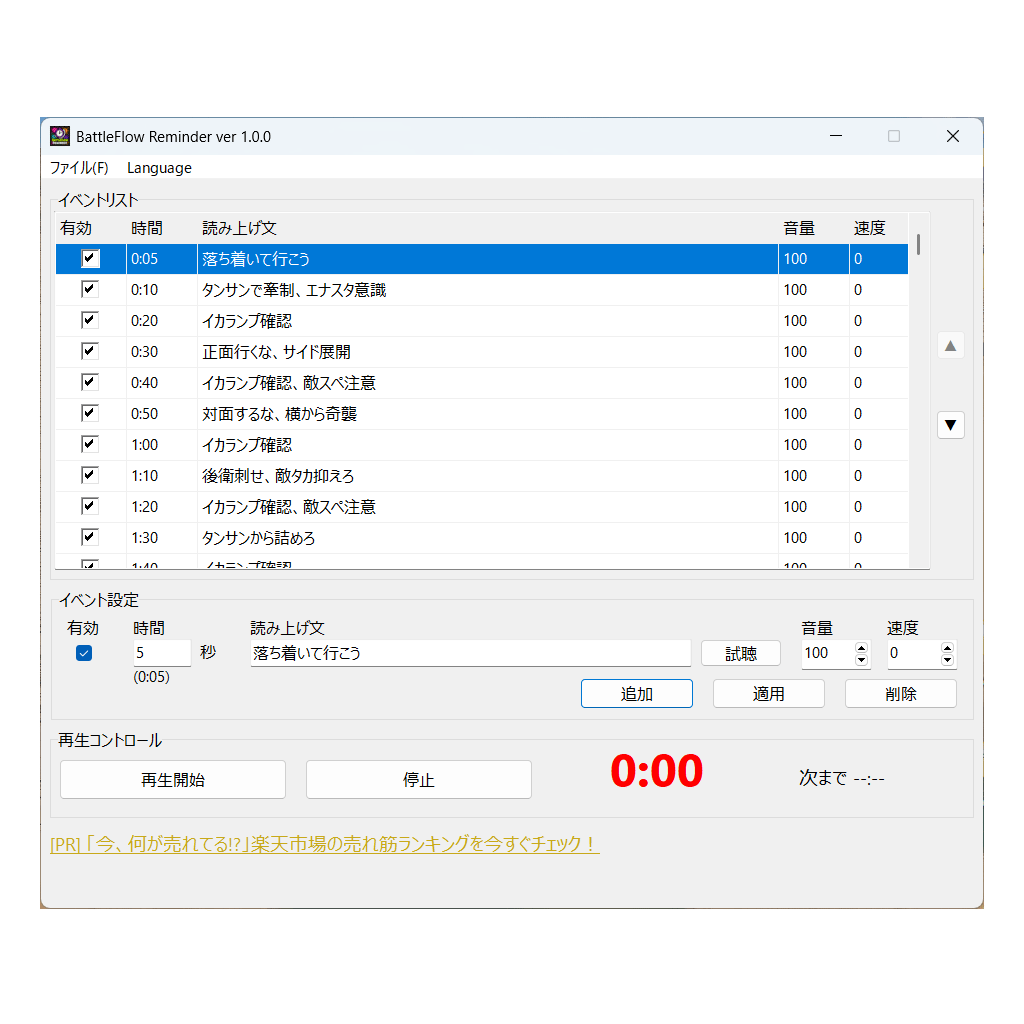Open the Language menu
Viewport: 1024px width, 1024px height.
pyautogui.click(x=159, y=168)
